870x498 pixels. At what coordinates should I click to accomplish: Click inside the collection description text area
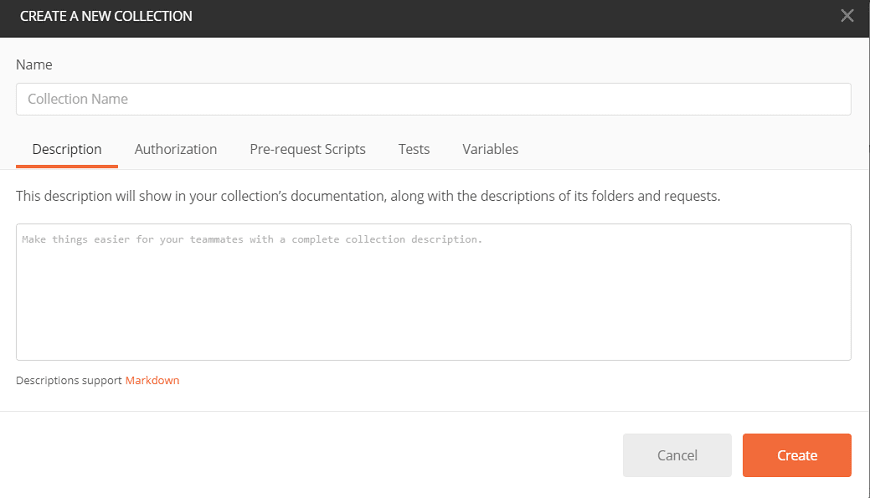point(433,292)
